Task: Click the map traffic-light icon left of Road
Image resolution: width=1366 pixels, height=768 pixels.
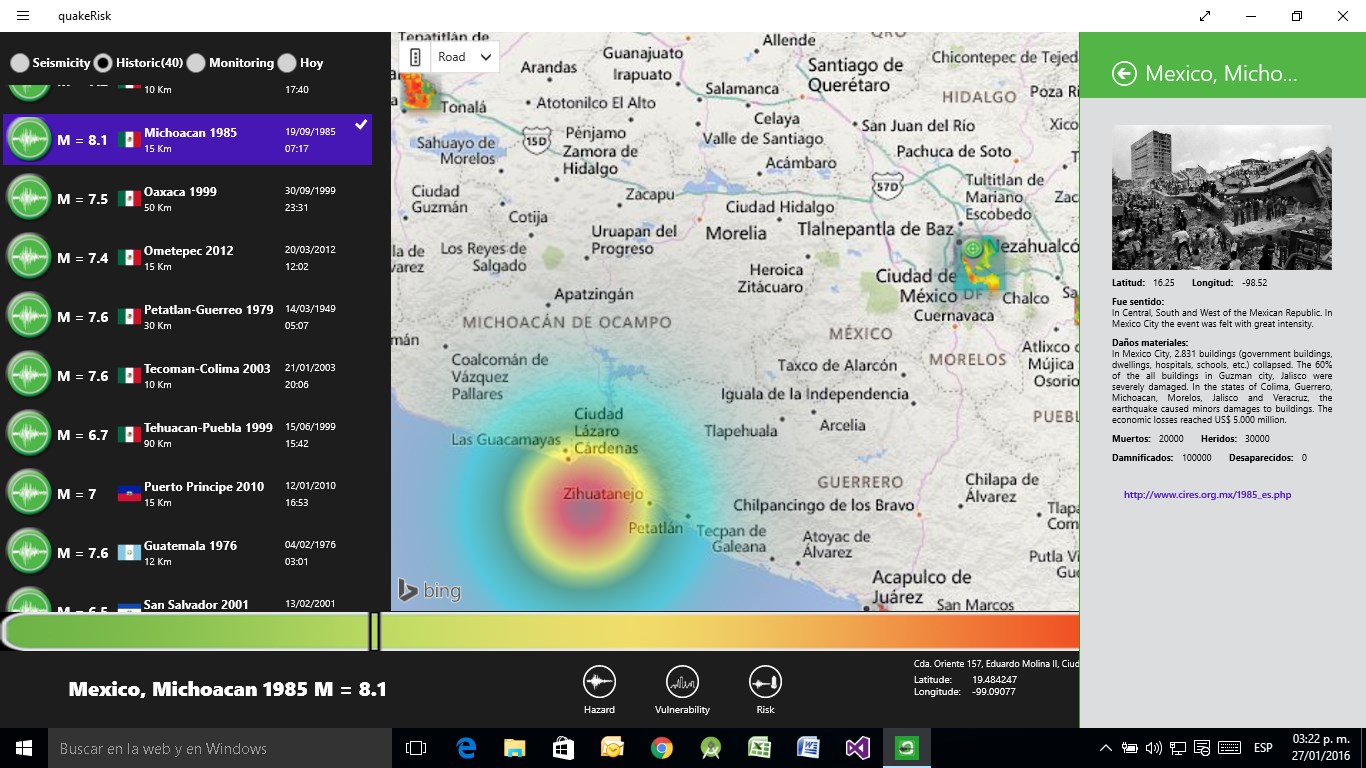Action: pyautogui.click(x=415, y=57)
